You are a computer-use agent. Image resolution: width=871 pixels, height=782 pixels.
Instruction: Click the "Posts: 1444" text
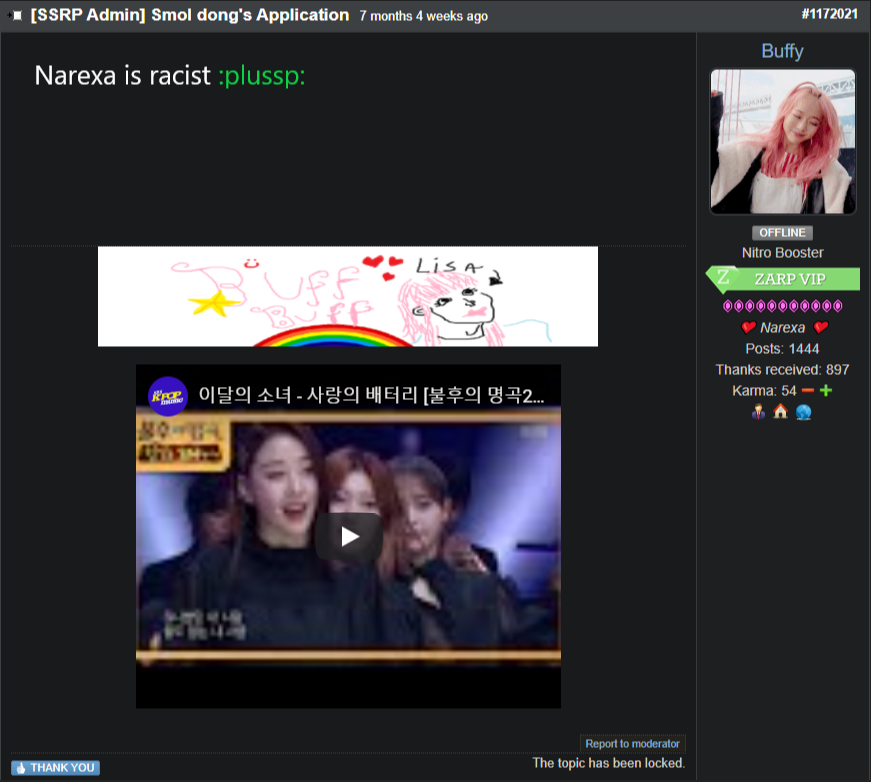[782, 349]
